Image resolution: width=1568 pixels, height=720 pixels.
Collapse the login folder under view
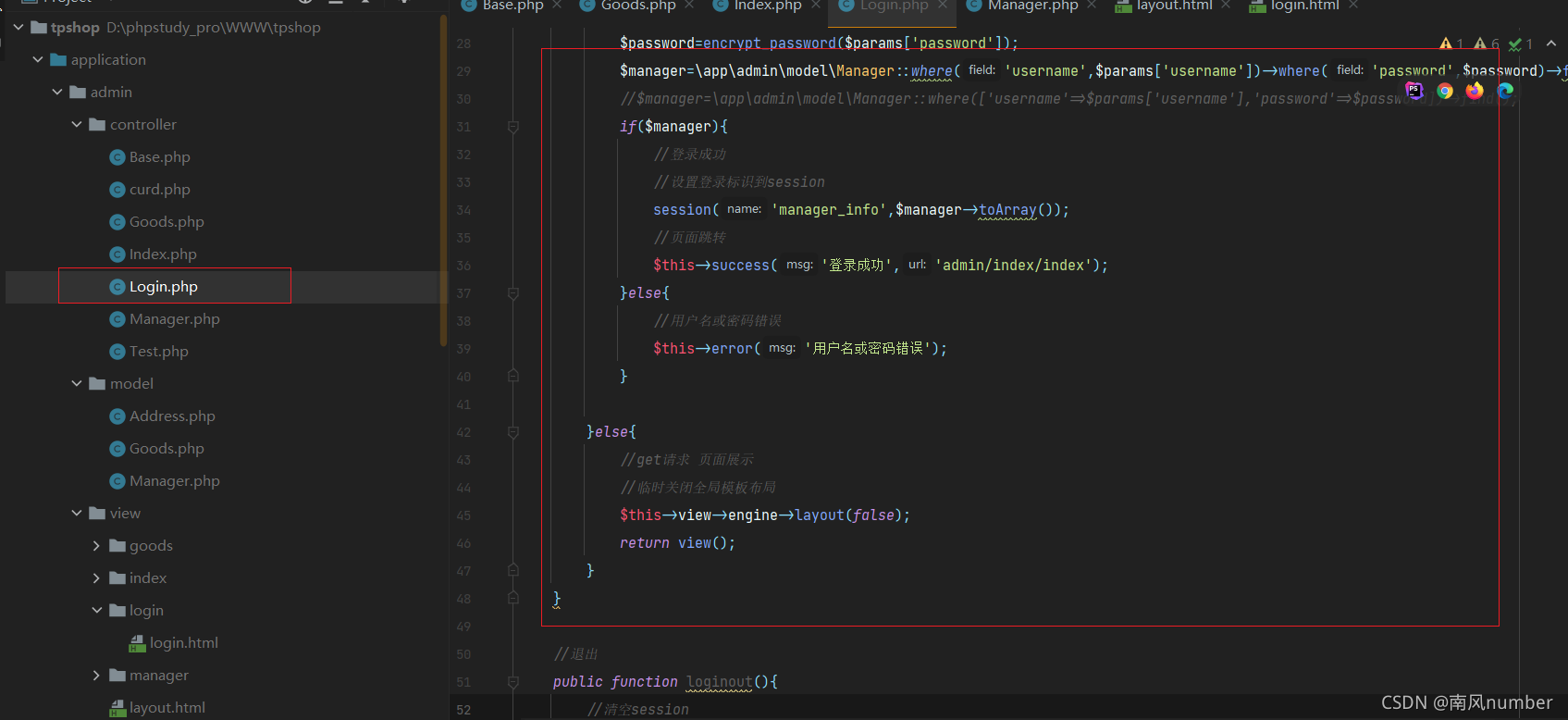coord(96,611)
